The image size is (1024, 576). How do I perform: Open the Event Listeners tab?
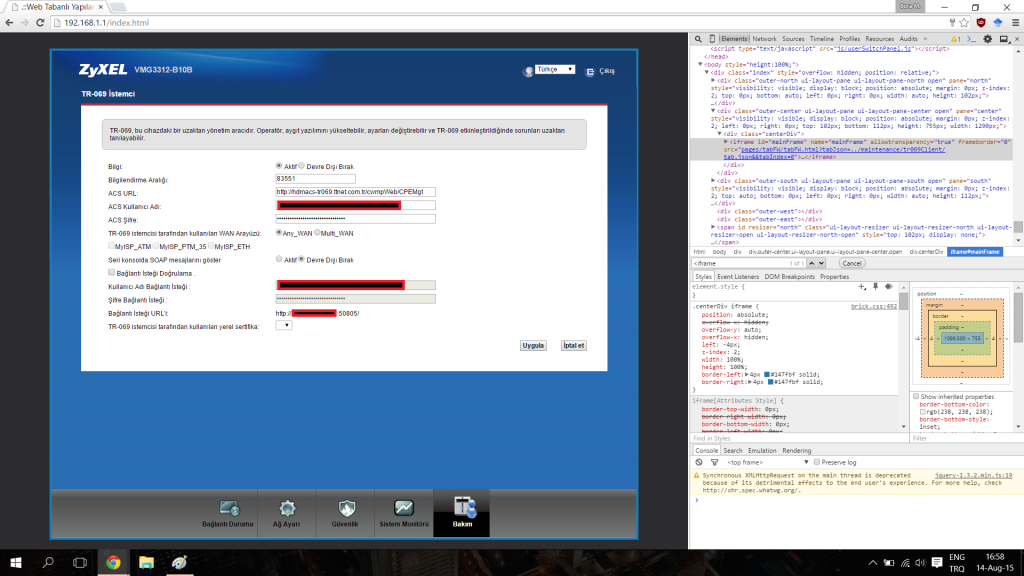(x=739, y=276)
